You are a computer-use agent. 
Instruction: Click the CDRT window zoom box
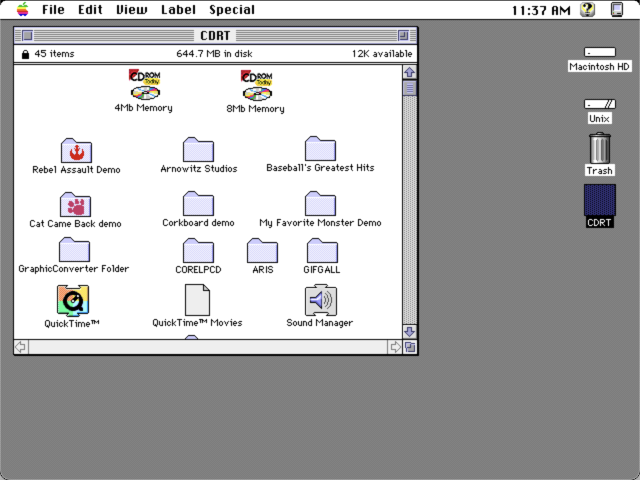coord(403,36)
